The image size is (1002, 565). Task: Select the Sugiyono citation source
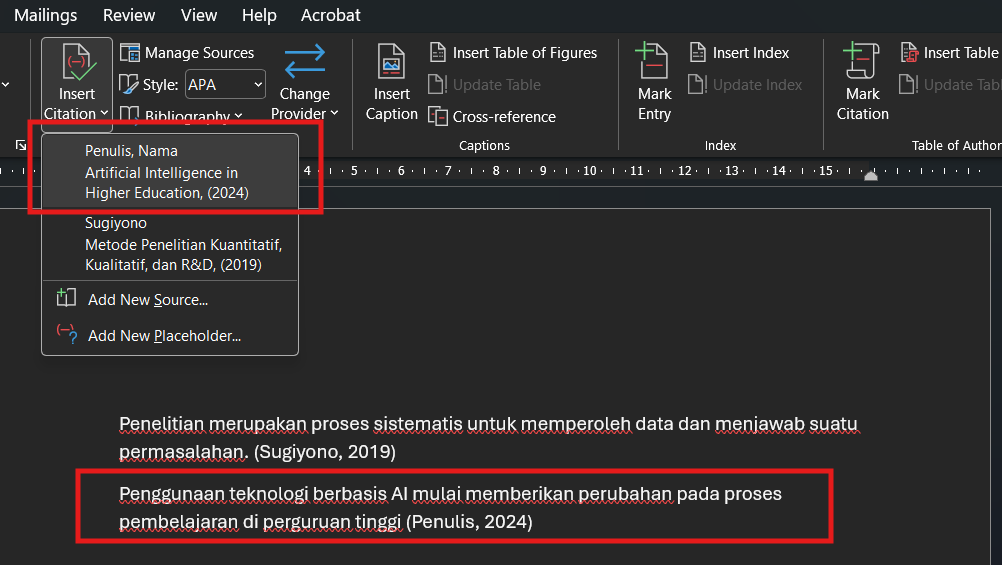(170, 244)
